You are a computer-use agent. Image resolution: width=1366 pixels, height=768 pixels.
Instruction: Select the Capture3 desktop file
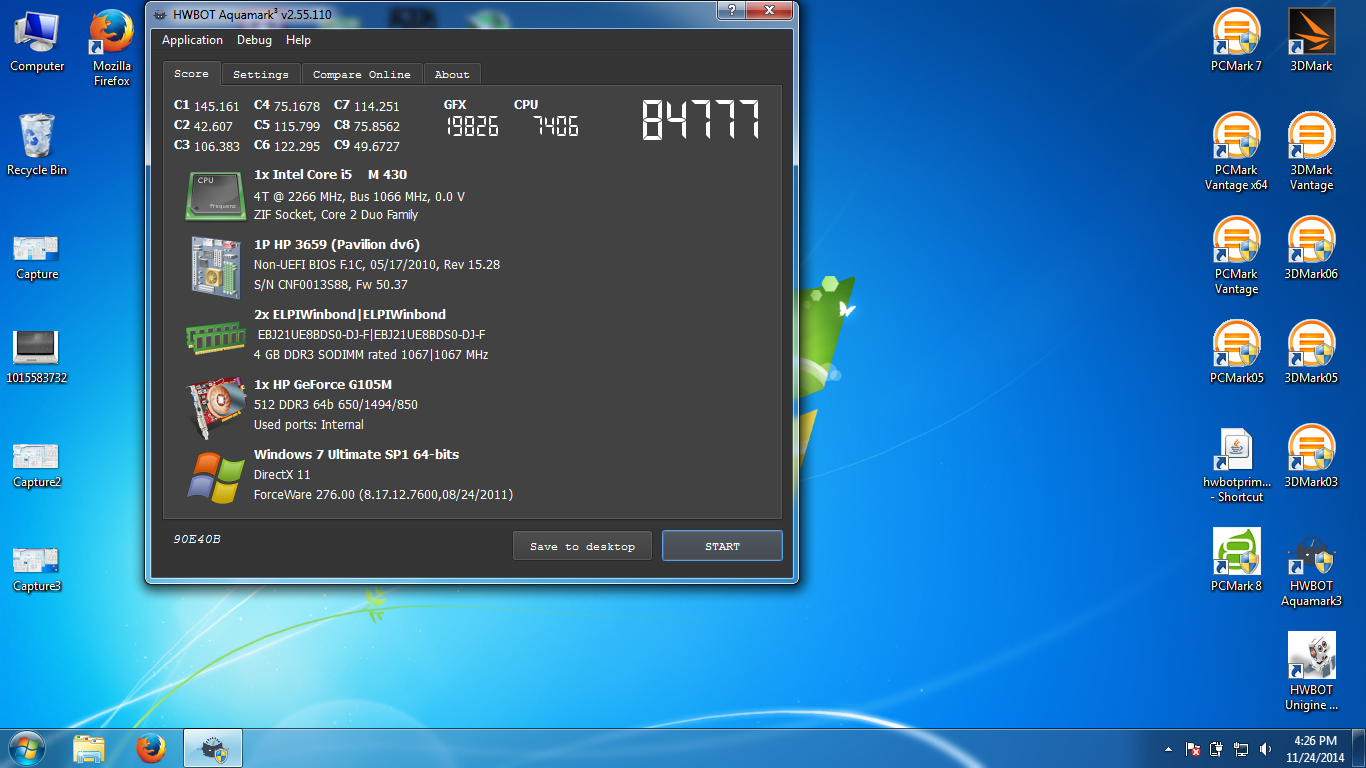(x=37, y=569)
